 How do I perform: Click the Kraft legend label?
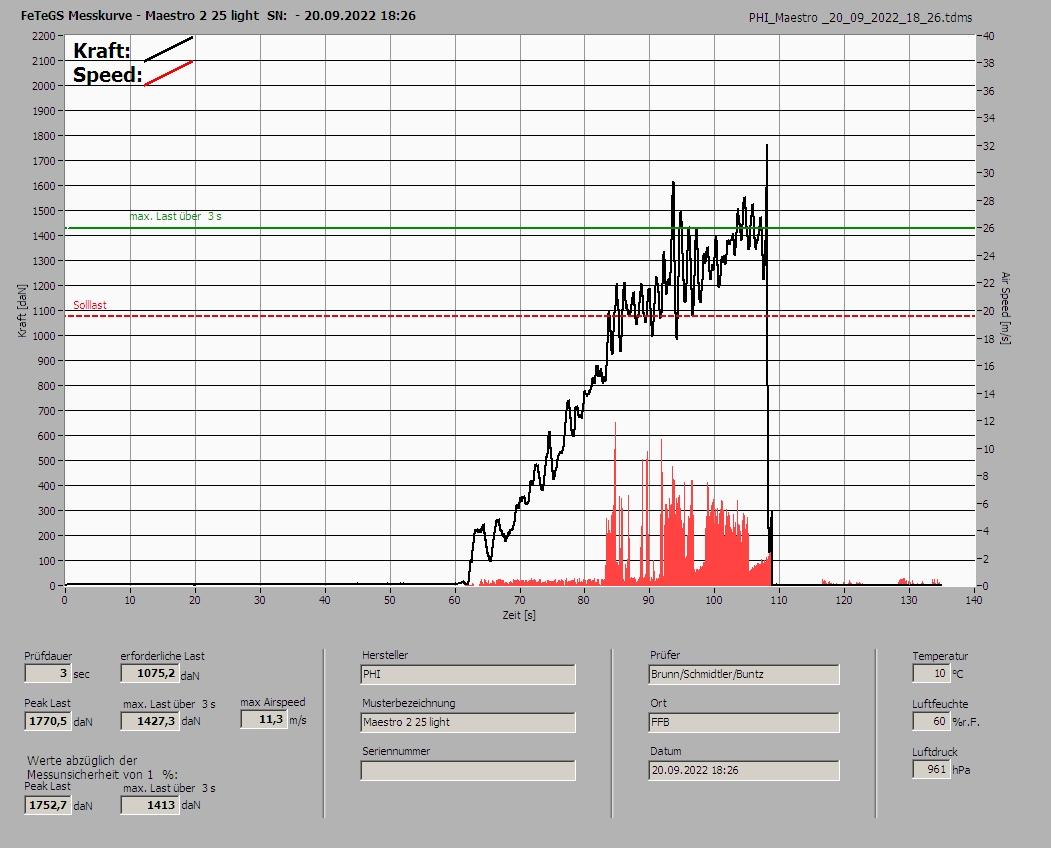pos(101,50)
